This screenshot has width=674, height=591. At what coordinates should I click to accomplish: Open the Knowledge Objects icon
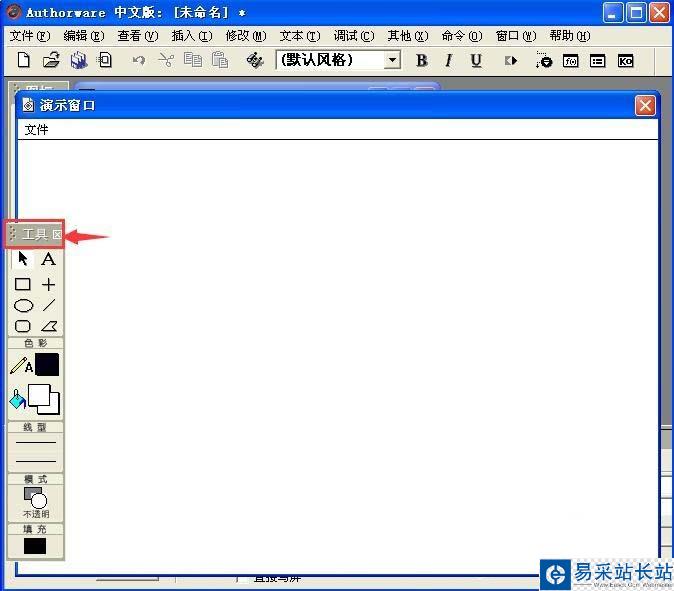pyautogui.click(x=625, y=61)
